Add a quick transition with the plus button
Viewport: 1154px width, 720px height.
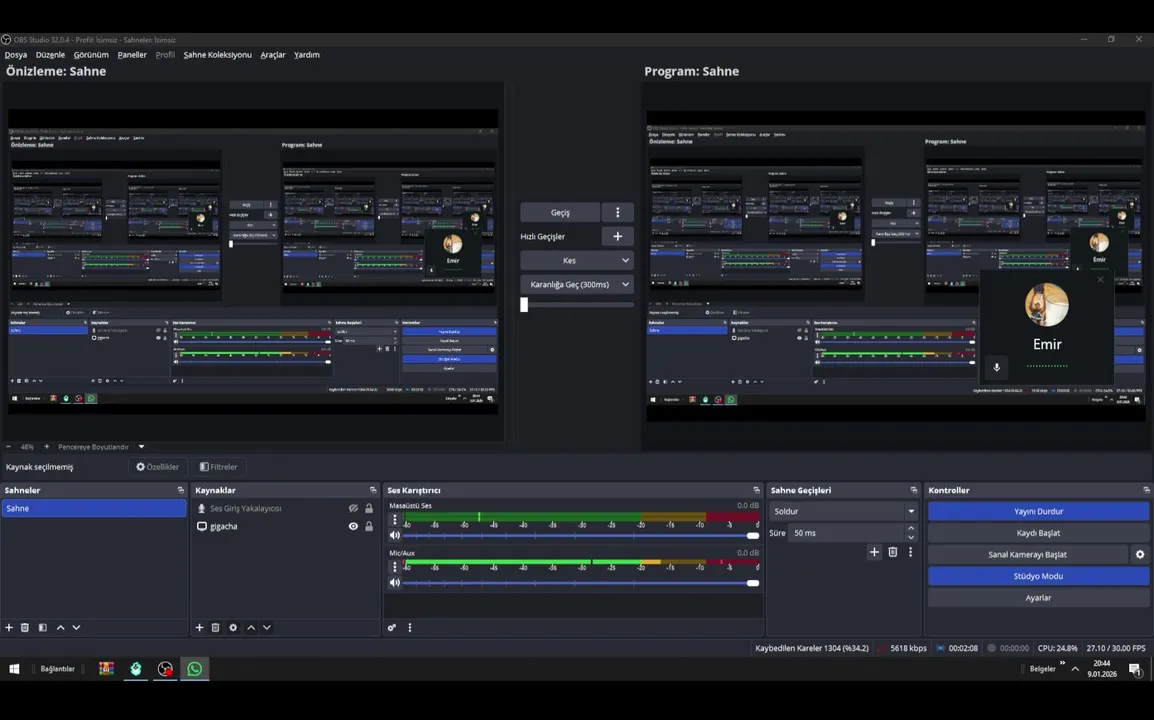617,236
